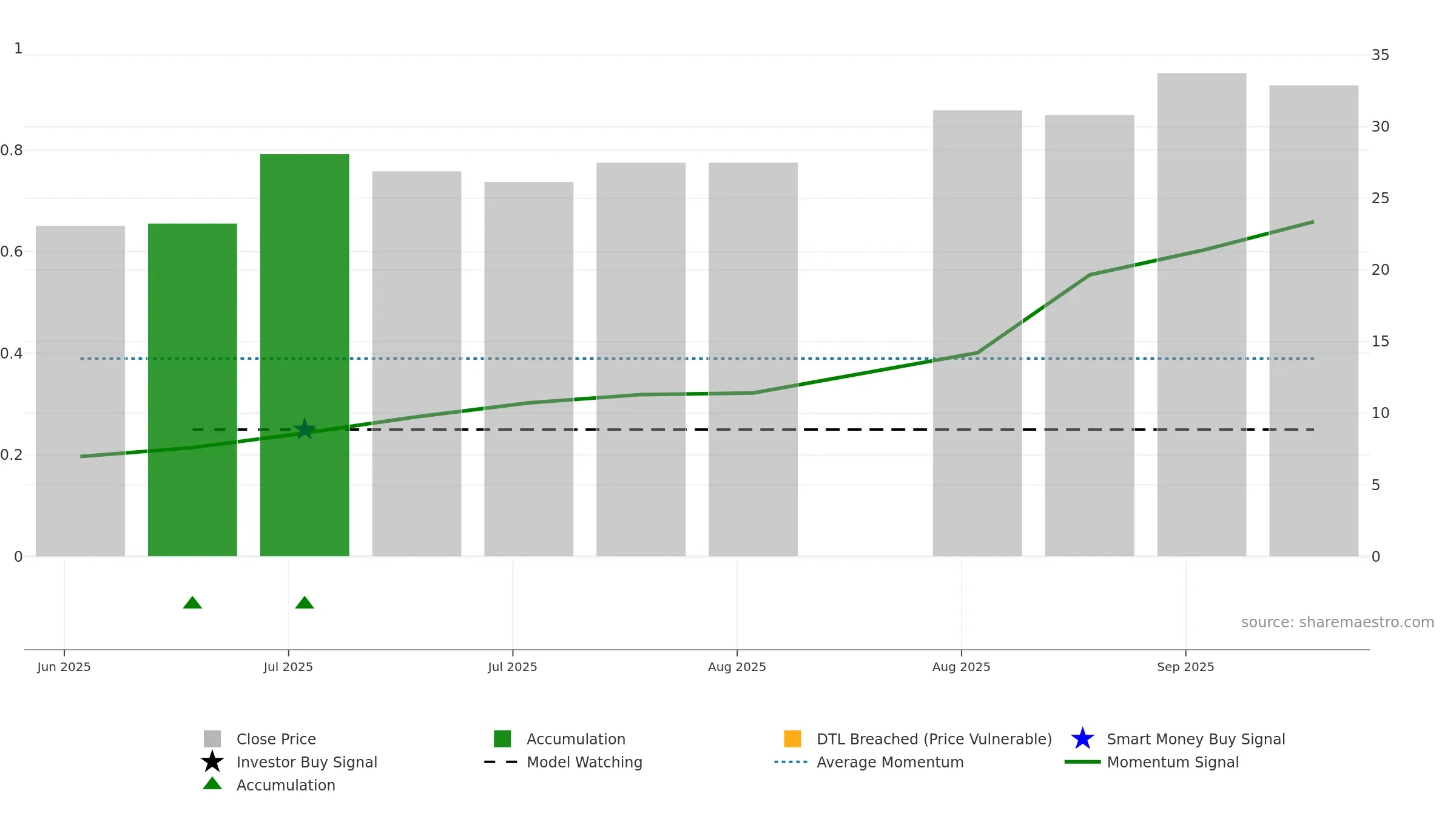Toggle DTL Breached (Price Vulnerable) legend entry
1456x819 pixels.
[934, 739]
